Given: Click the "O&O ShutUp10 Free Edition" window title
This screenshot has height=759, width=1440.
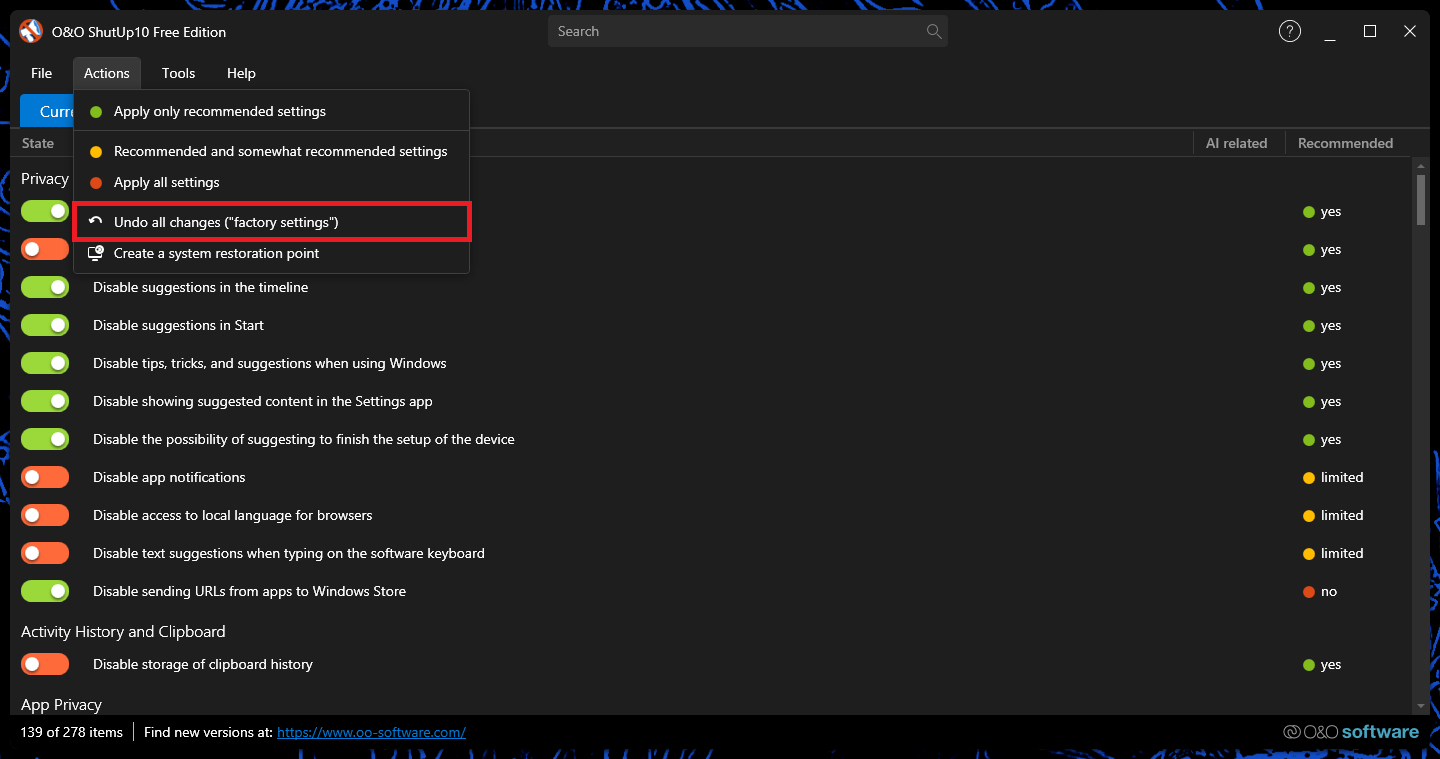Looking at the screenshot, I should [x=139, y=32].
